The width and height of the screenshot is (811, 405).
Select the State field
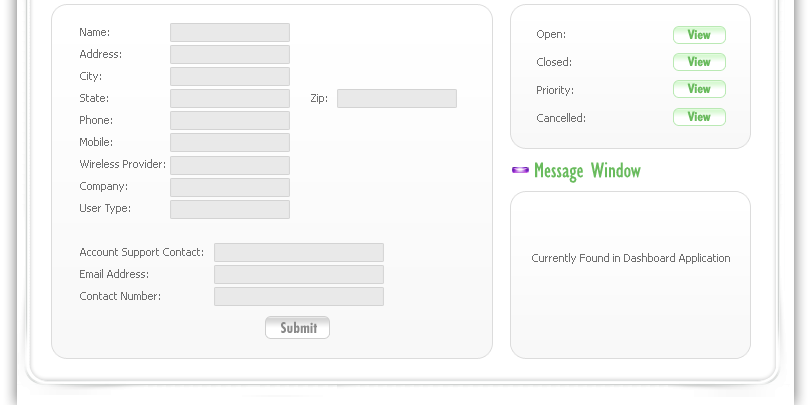point(230,98)
